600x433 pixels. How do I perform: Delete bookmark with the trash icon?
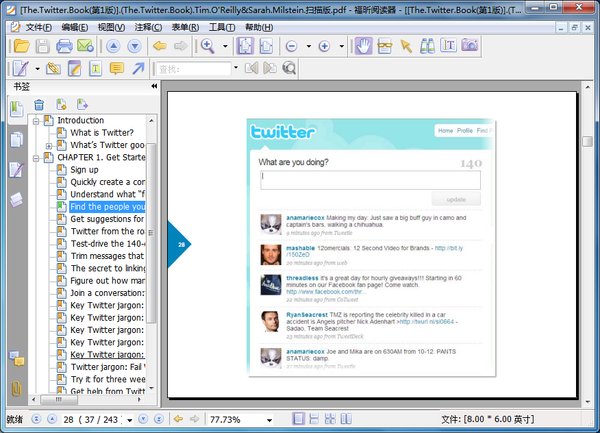pyautogui.click(x=39, y=104)
